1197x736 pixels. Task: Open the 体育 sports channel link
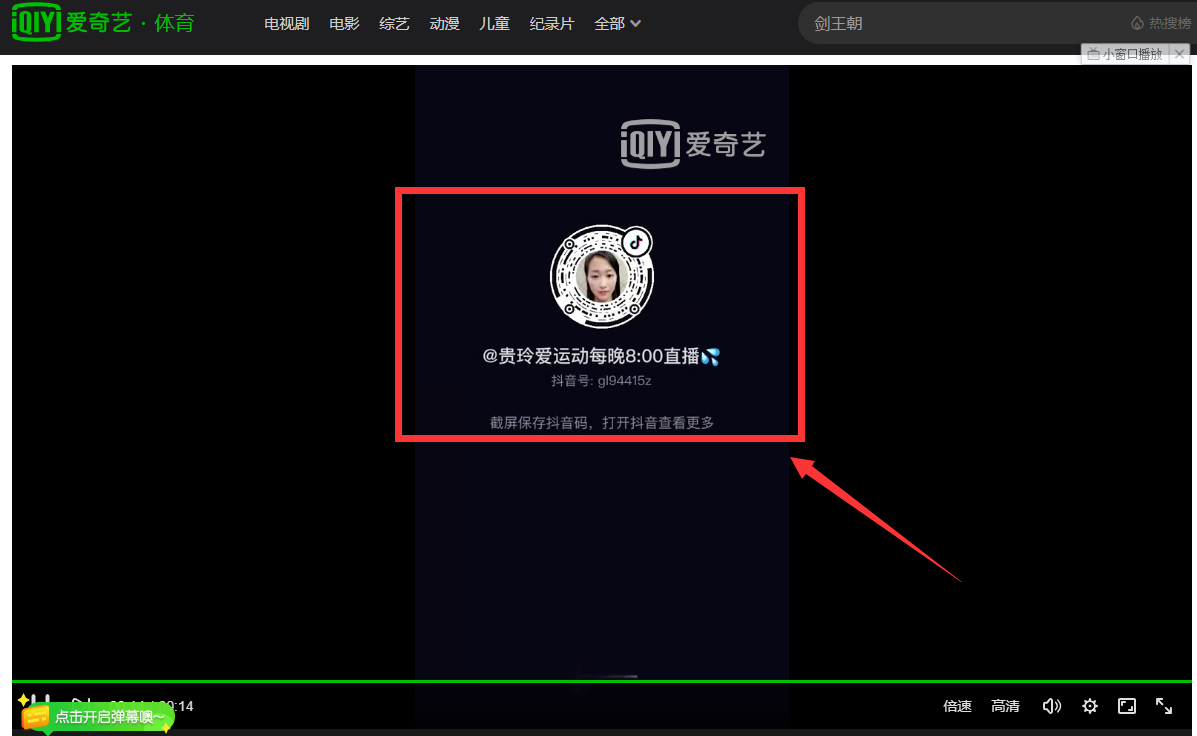(174, 23)
